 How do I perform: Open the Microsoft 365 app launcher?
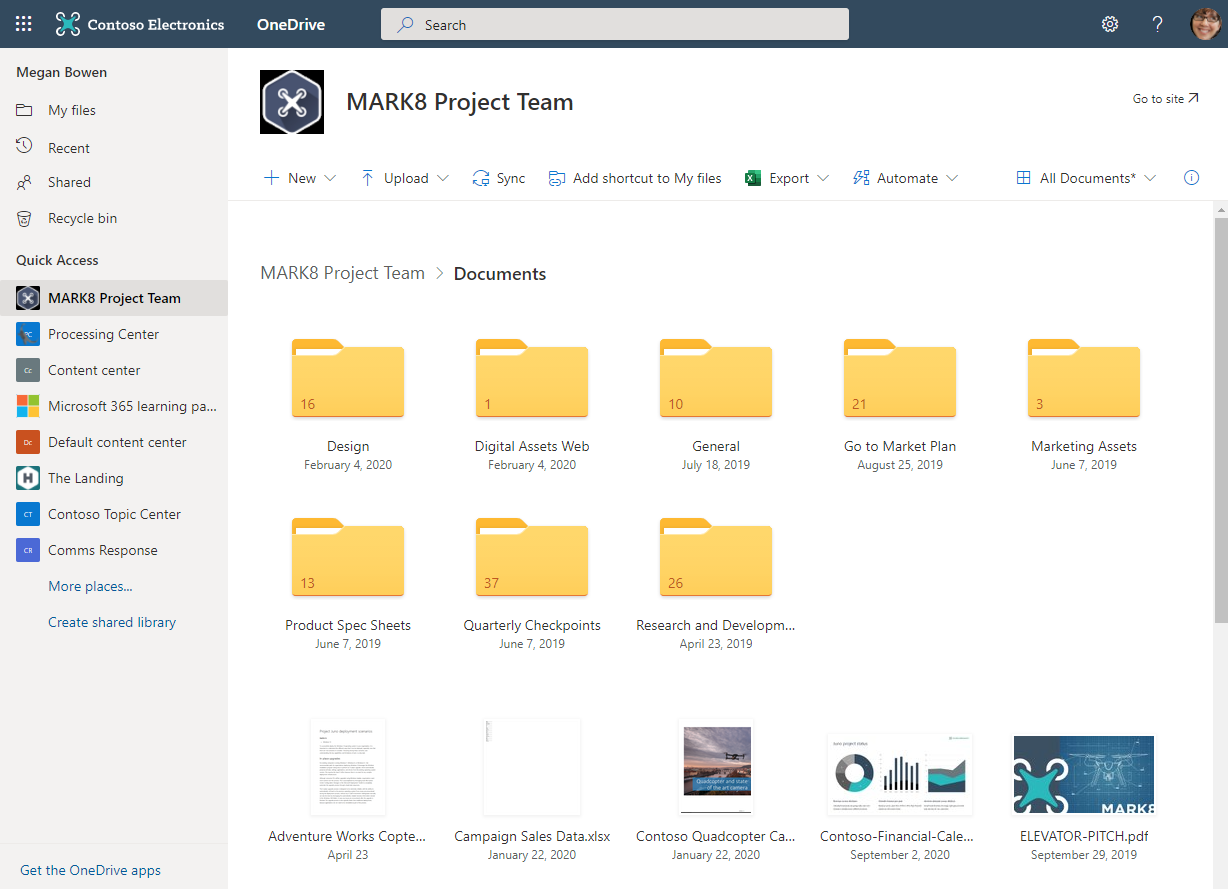[22, 23]
